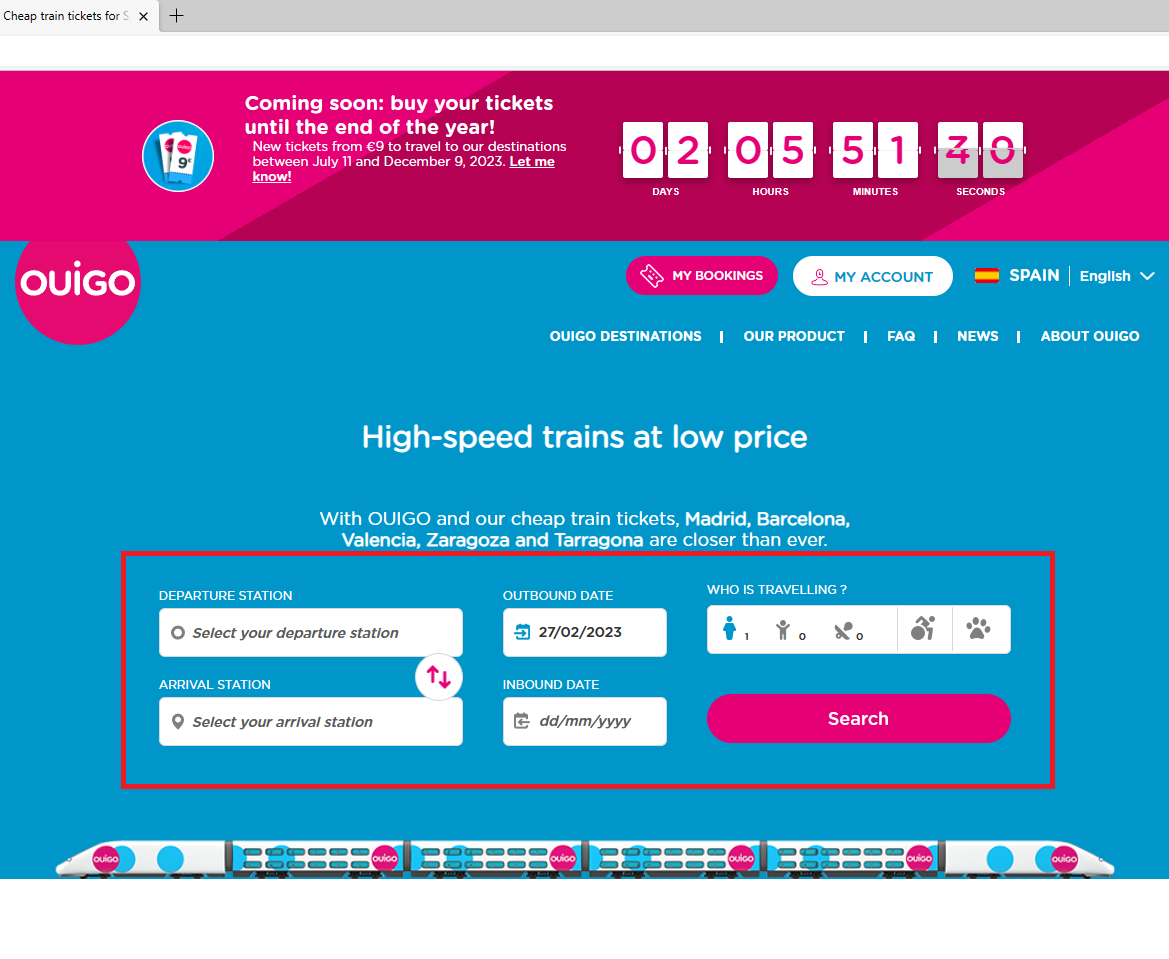Click the countdown MINUTES counter
Screen dimensions: 1169x959
click(x=875, y=150)
